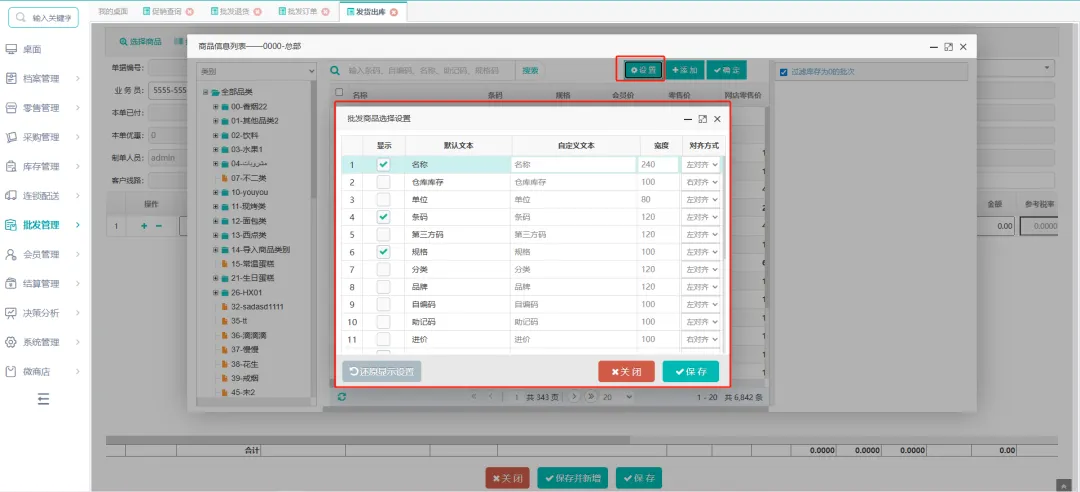The image size is (1080, 492).
Task: Click the 系统管理 gear icon
Action: (x=11, y=342)
